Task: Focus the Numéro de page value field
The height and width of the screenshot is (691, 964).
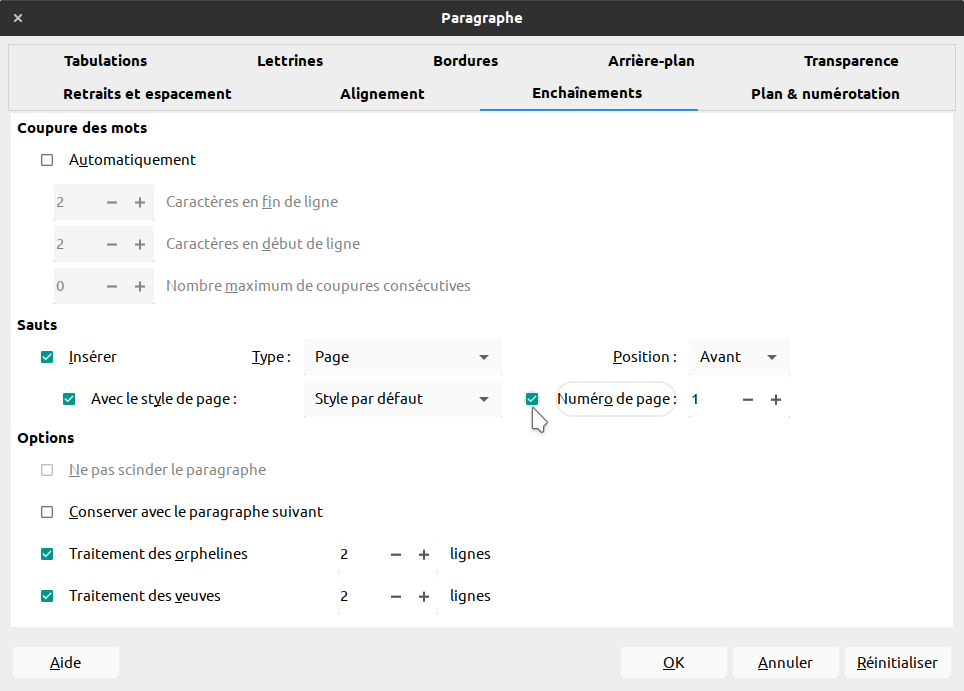Action: [711, 400]
